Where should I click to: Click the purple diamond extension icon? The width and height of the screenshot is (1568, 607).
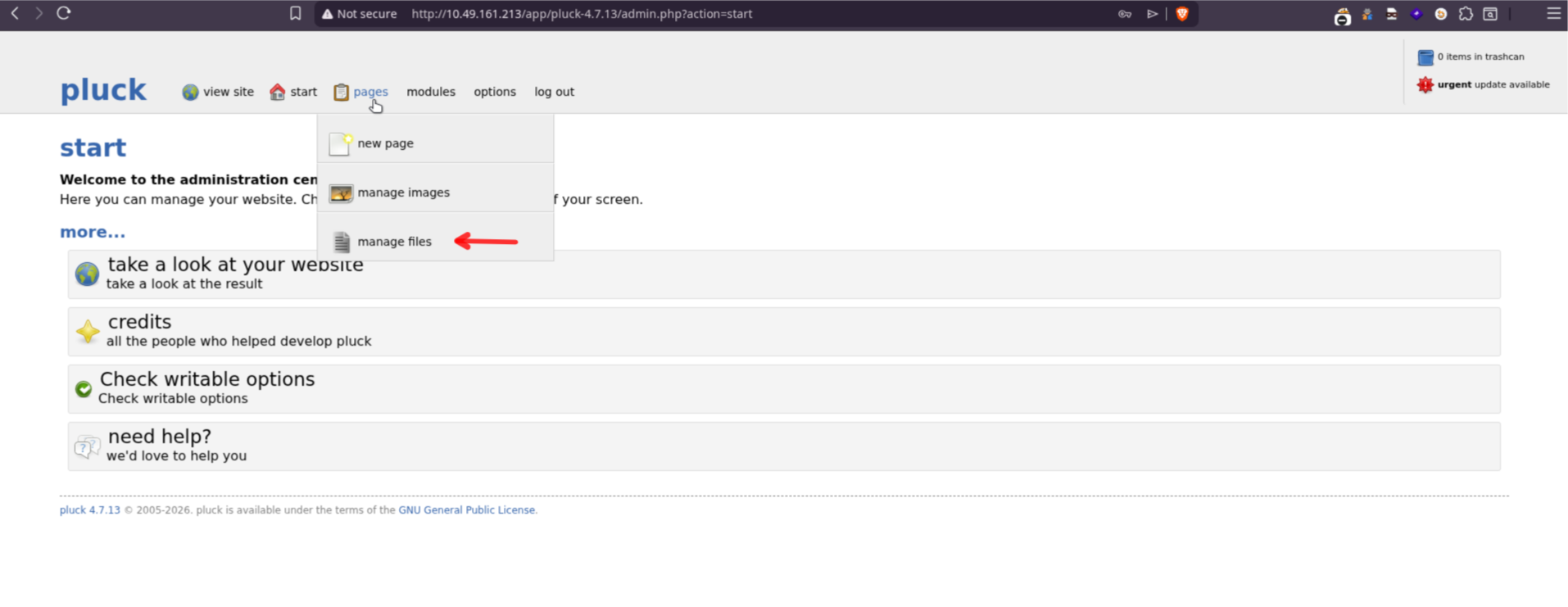(1416, 14)
